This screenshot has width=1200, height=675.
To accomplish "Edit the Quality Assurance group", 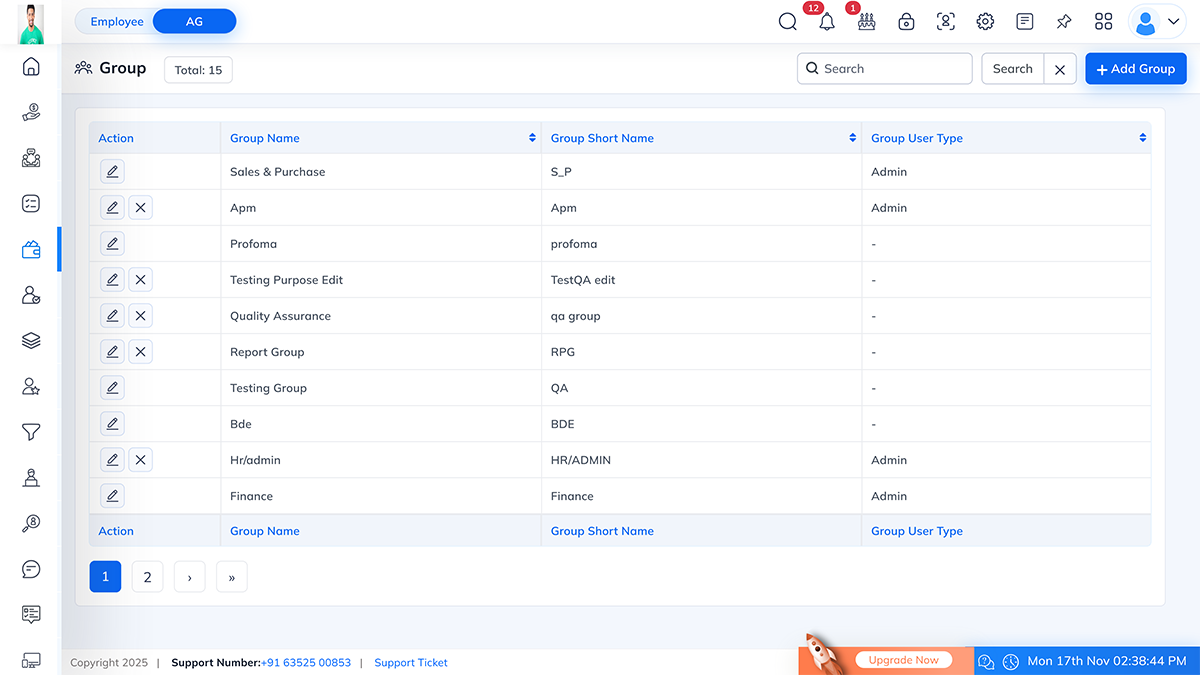I will (112, 316).
